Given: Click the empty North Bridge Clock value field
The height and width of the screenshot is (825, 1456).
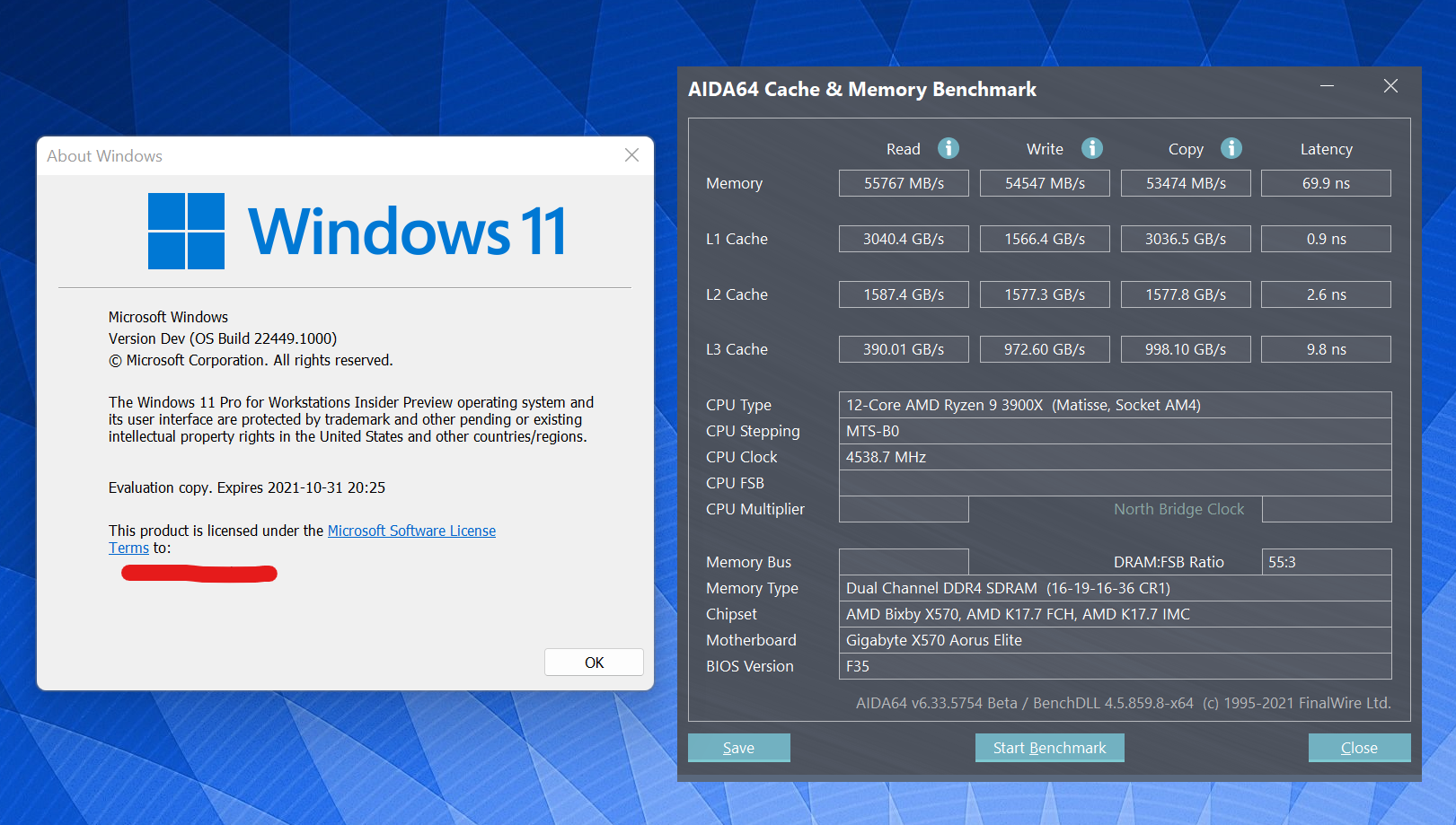Looking at the screenshot, I should pyautogui.click(x=1327, y=509).
